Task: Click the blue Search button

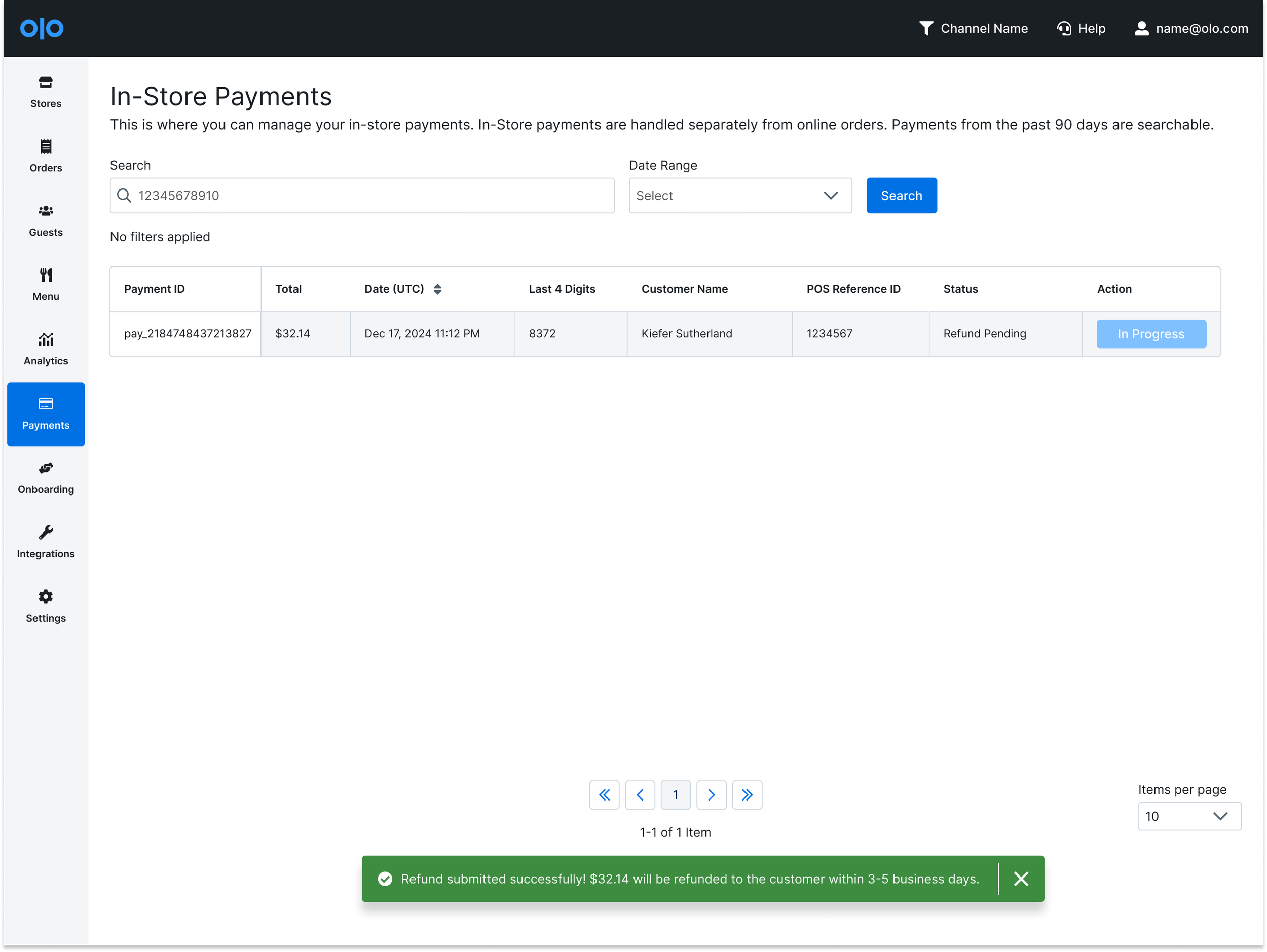Action: point(901,196)
